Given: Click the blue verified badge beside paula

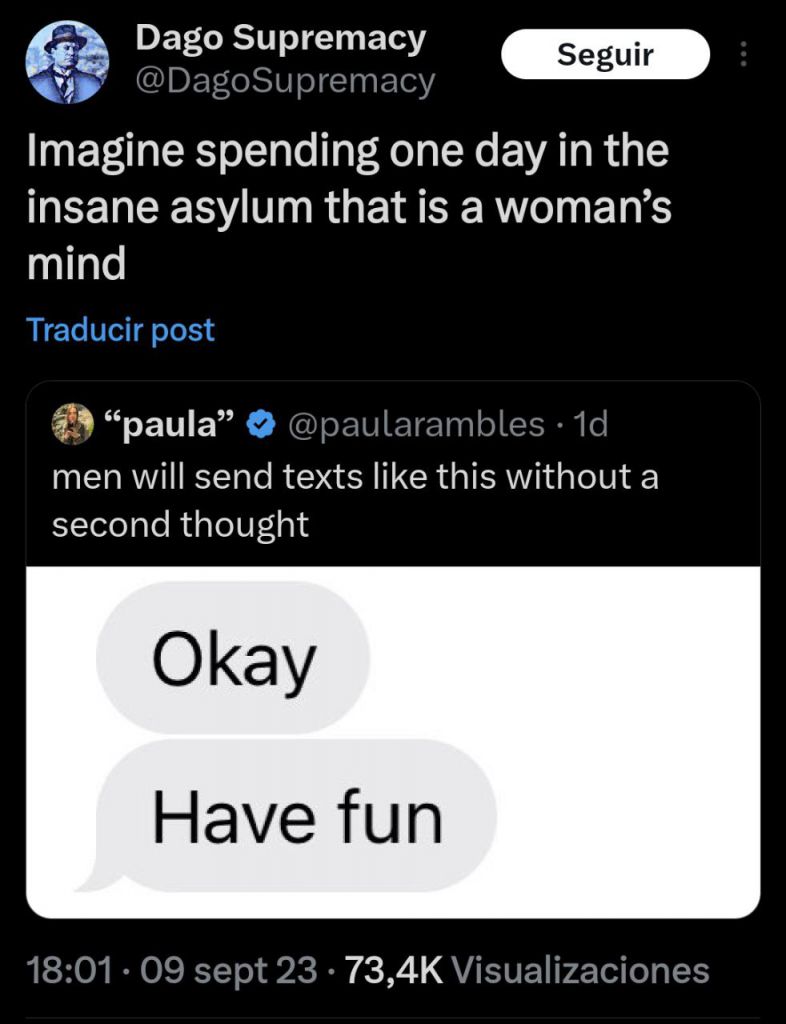Looking at the screenshot, I should (260, 425).
